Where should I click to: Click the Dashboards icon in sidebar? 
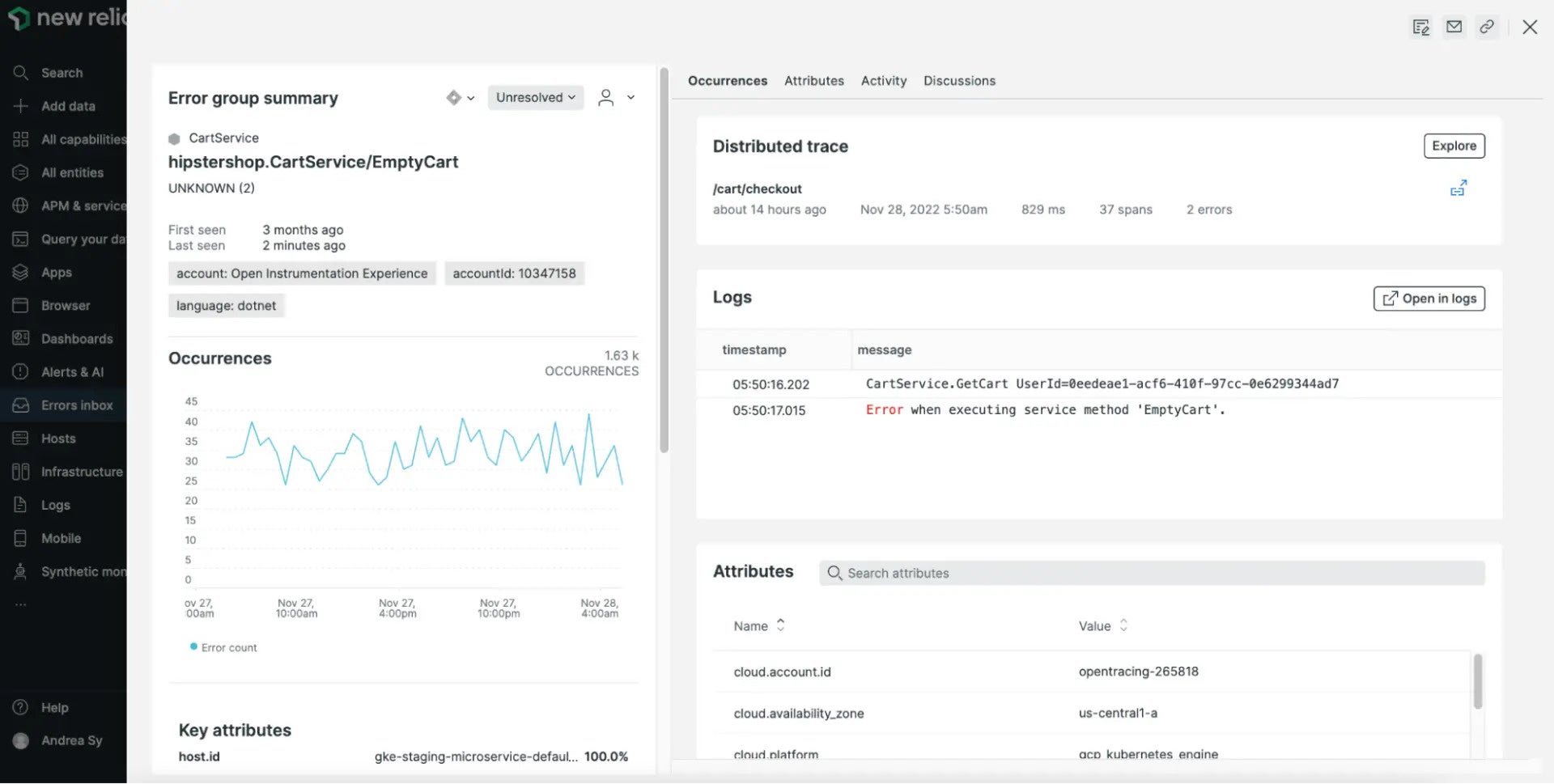pyautogui.click(x=20, y=338)
